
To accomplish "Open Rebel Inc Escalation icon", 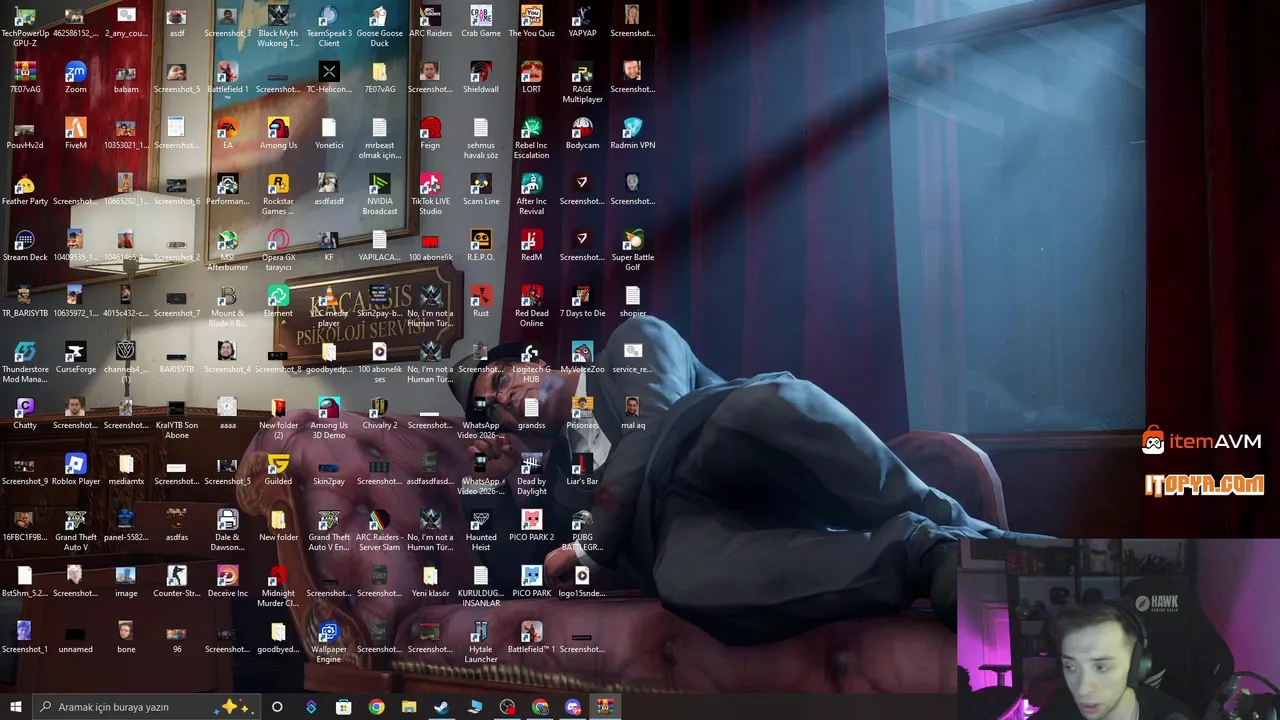I will click(x=532, y=138).
